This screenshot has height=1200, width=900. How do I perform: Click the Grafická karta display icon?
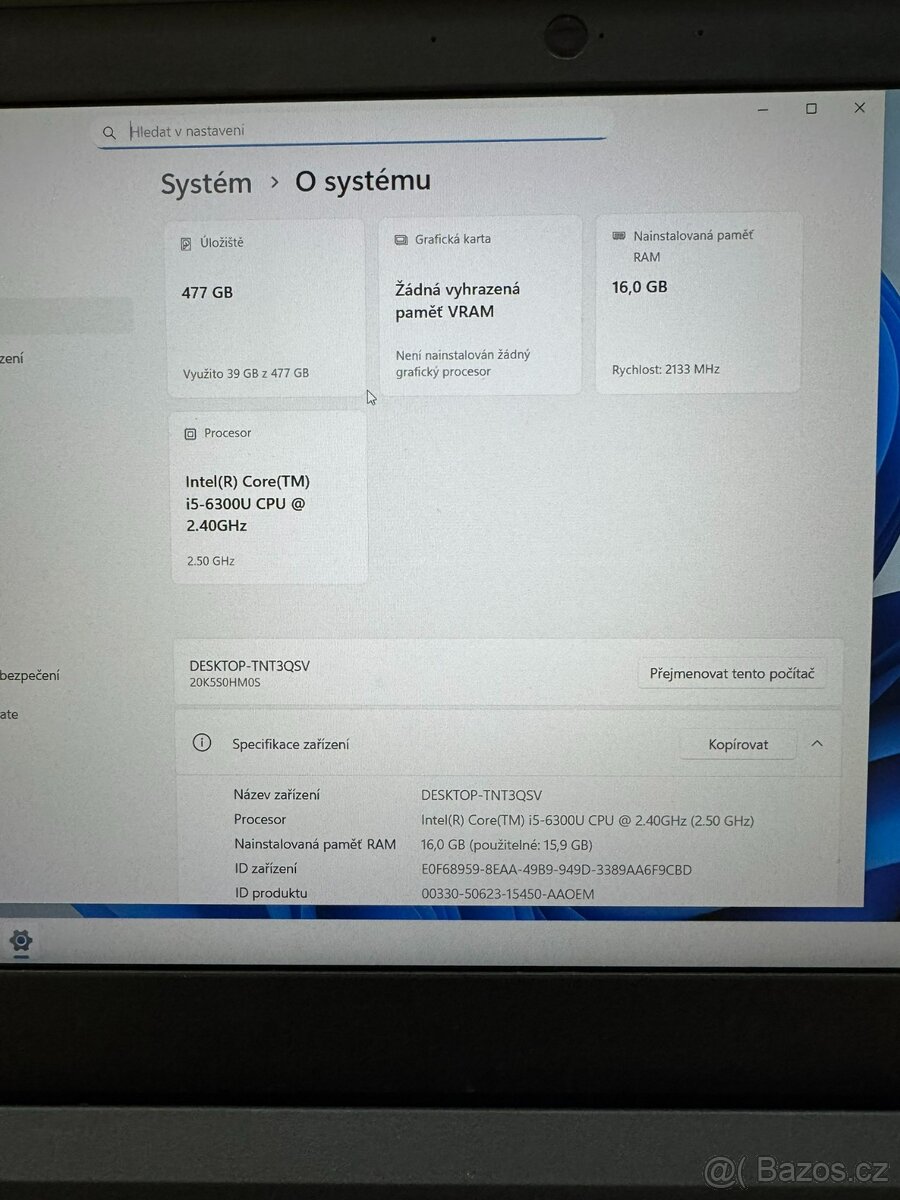pyautogui.click(x=402, y=239)
